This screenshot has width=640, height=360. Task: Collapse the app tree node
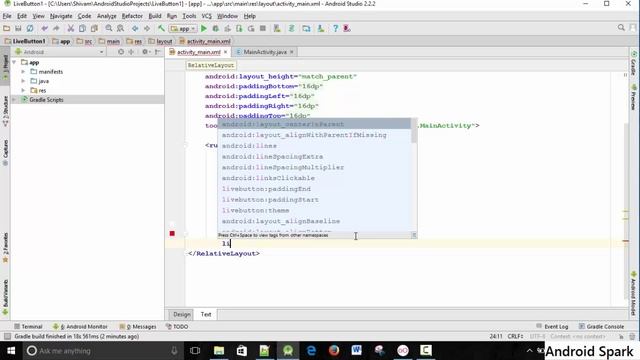[x=15, y=62]
